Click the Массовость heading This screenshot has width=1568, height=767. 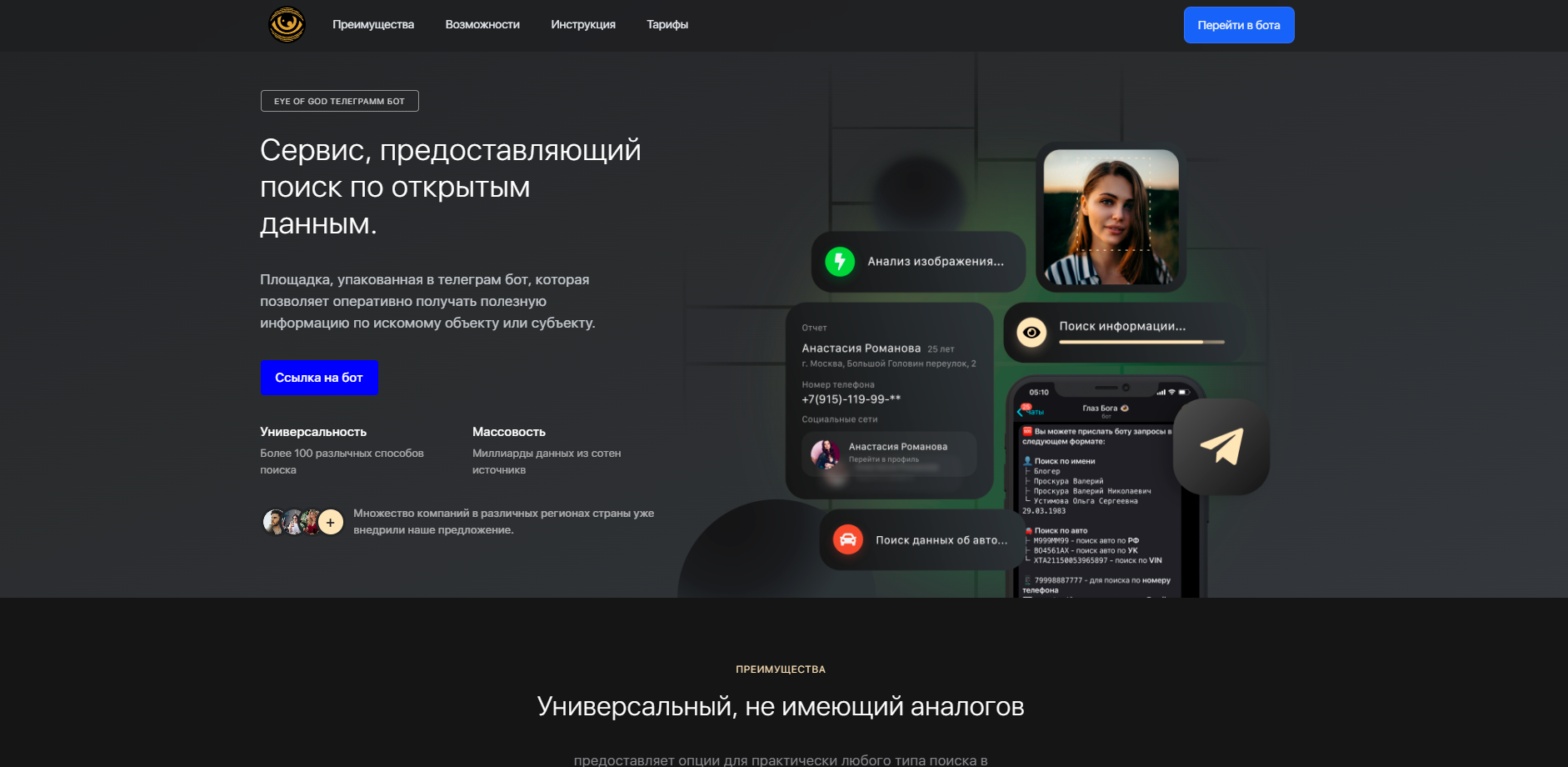509,432
